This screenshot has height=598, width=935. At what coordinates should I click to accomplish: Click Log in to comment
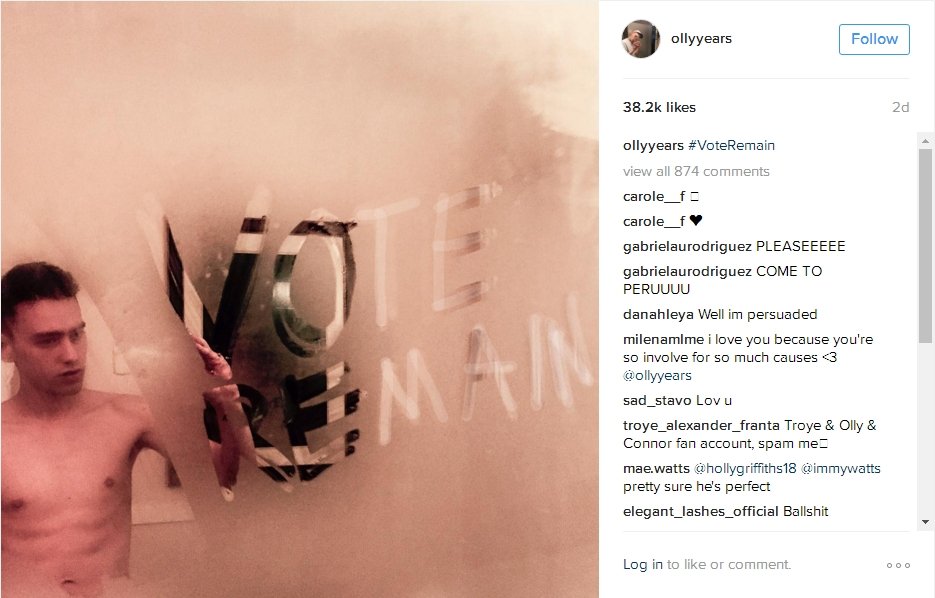pos(643,564)
